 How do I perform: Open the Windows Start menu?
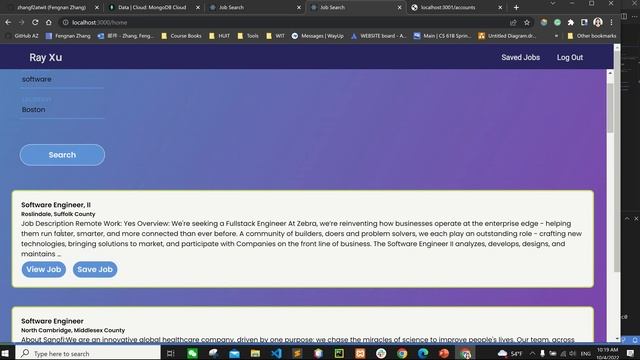coord(6,353)
